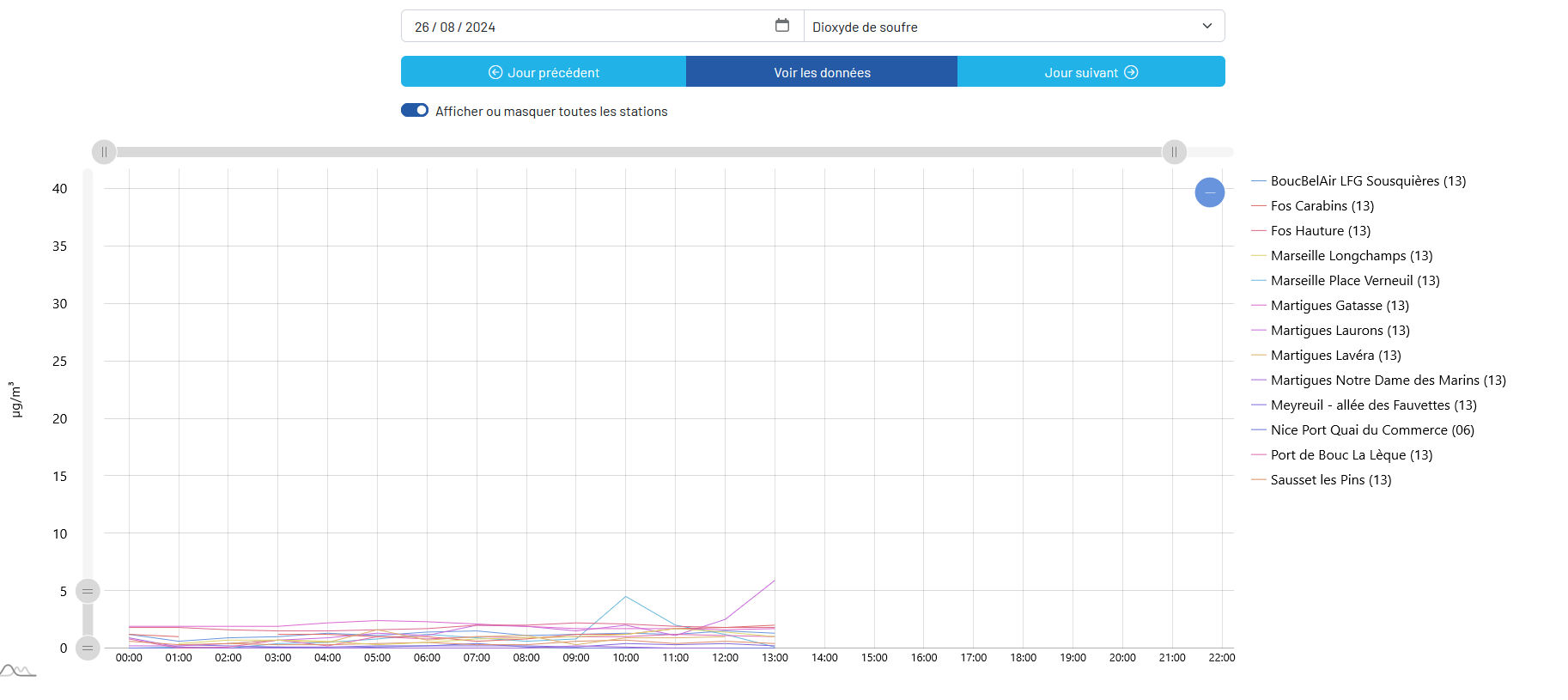1568x700 pixels.
Task: Toggle Fos Carabins (13) legend series
Action: [1313, 206]
